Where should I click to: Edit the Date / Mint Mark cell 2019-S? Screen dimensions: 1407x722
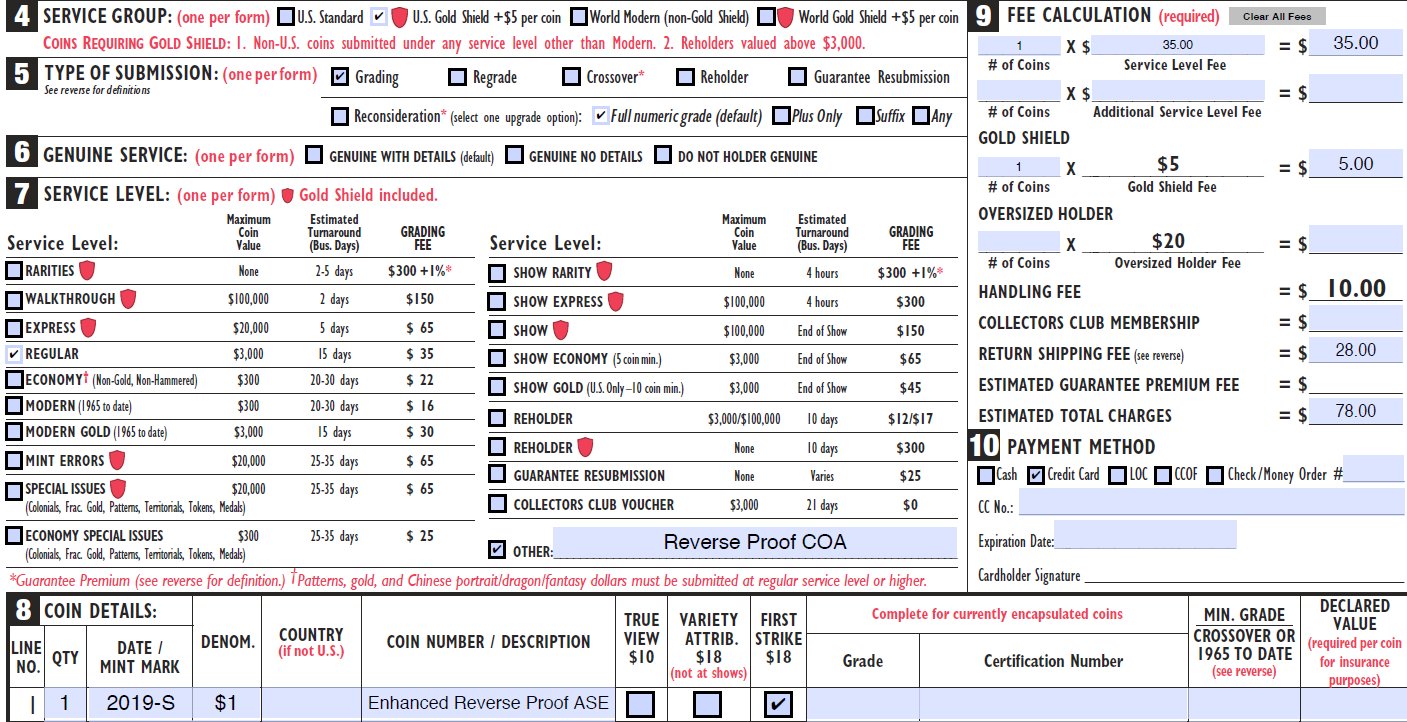[138, 704]
